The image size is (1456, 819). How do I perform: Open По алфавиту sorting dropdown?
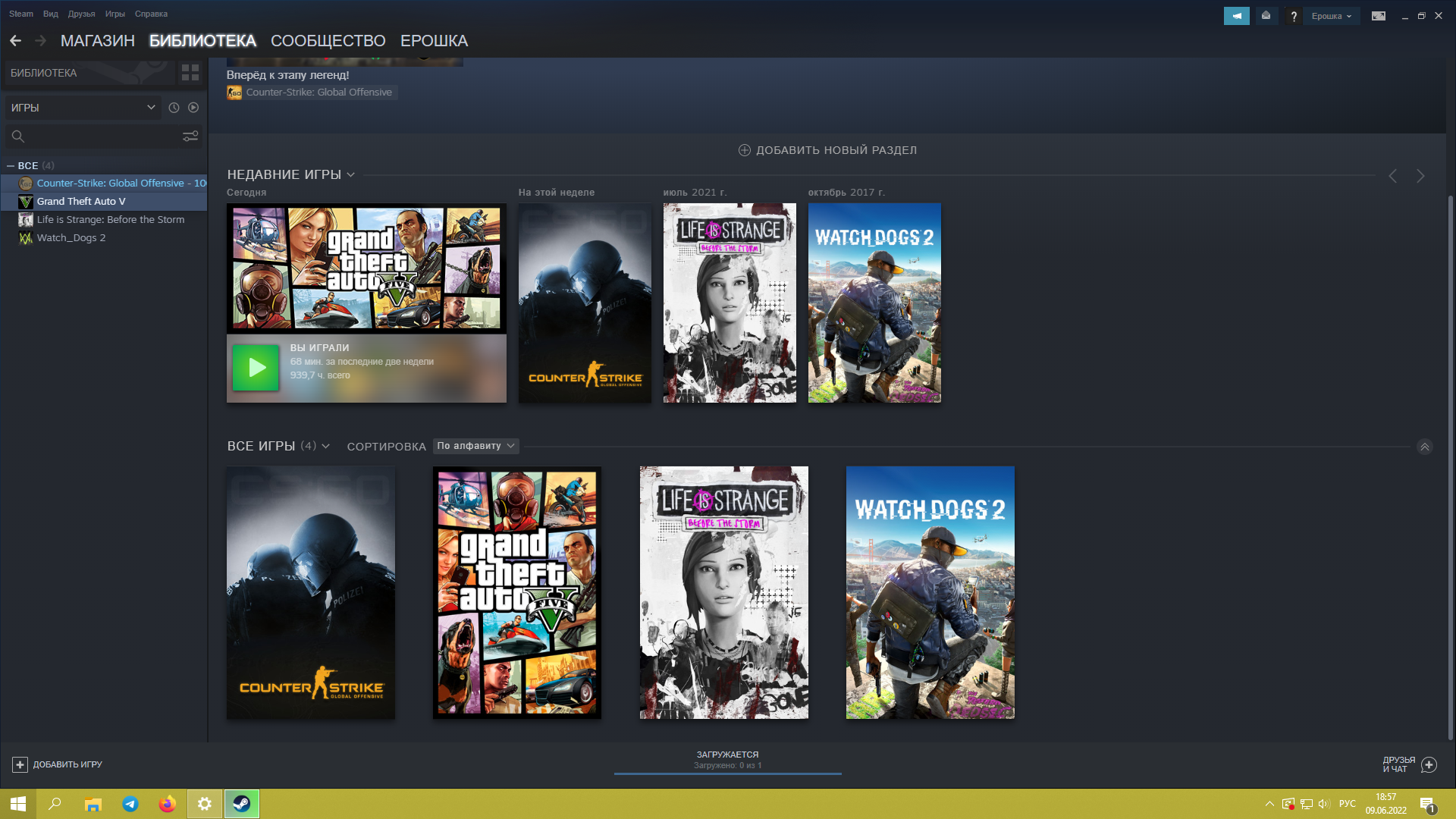pos(476,446)
